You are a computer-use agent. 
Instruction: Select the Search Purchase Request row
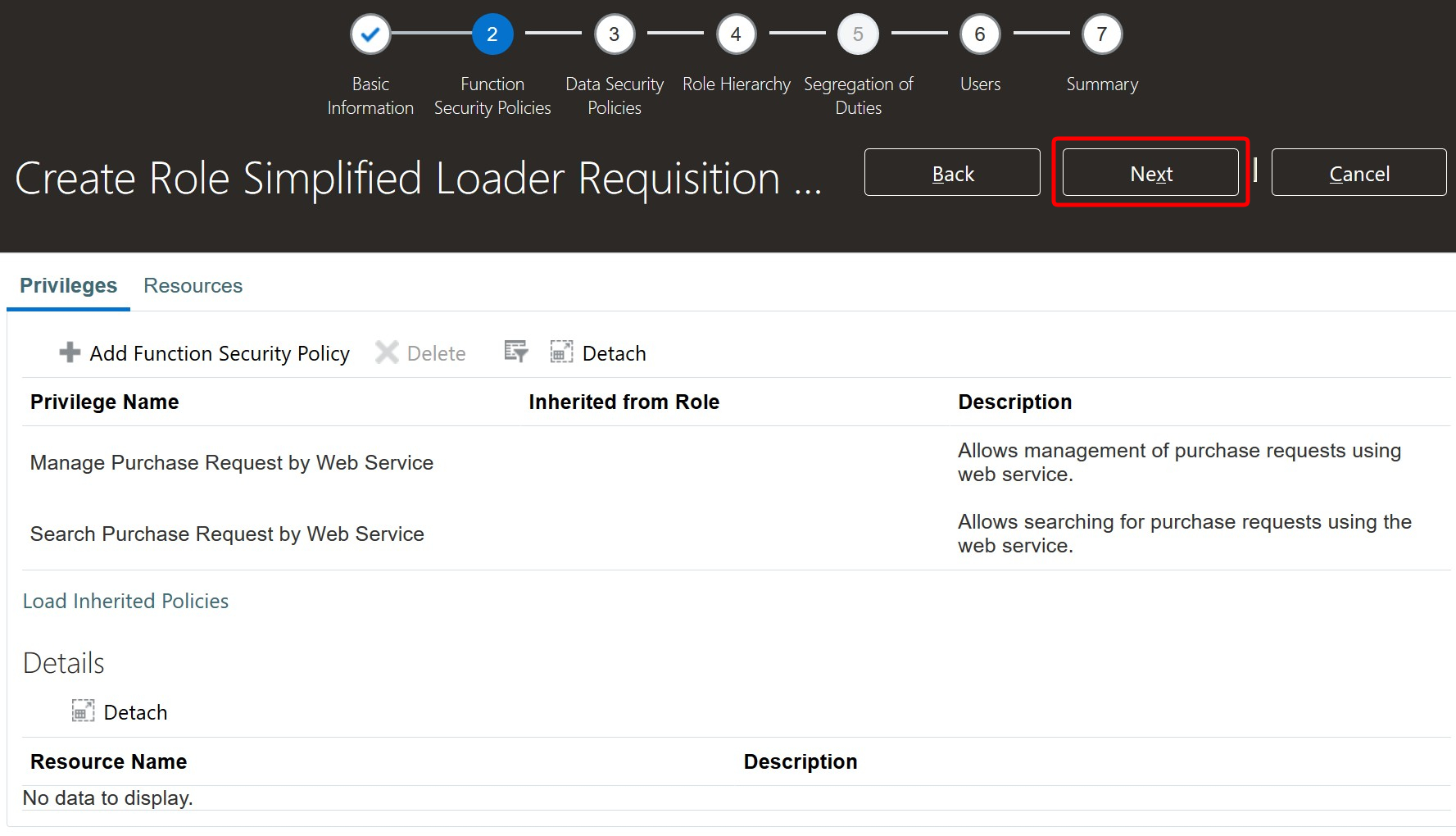click(x=227, y=534)
